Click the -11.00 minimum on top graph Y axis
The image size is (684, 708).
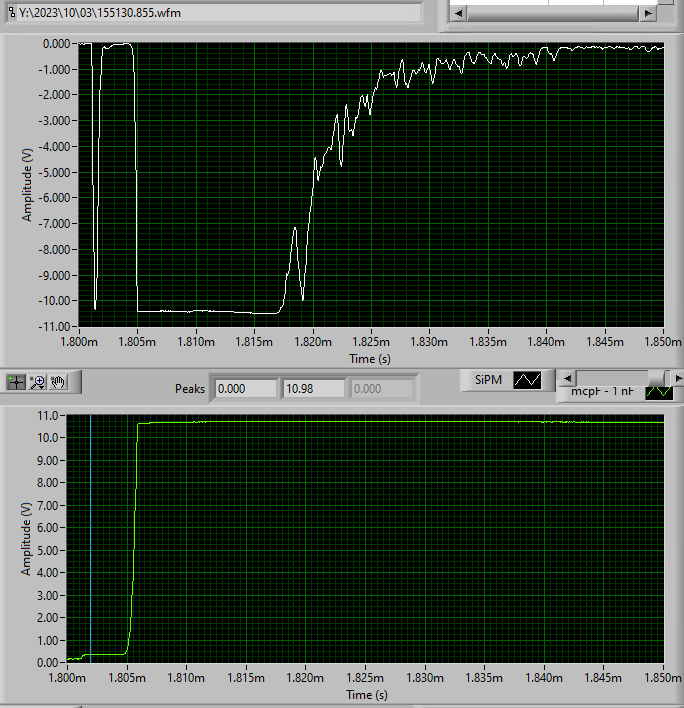(54, 326)
